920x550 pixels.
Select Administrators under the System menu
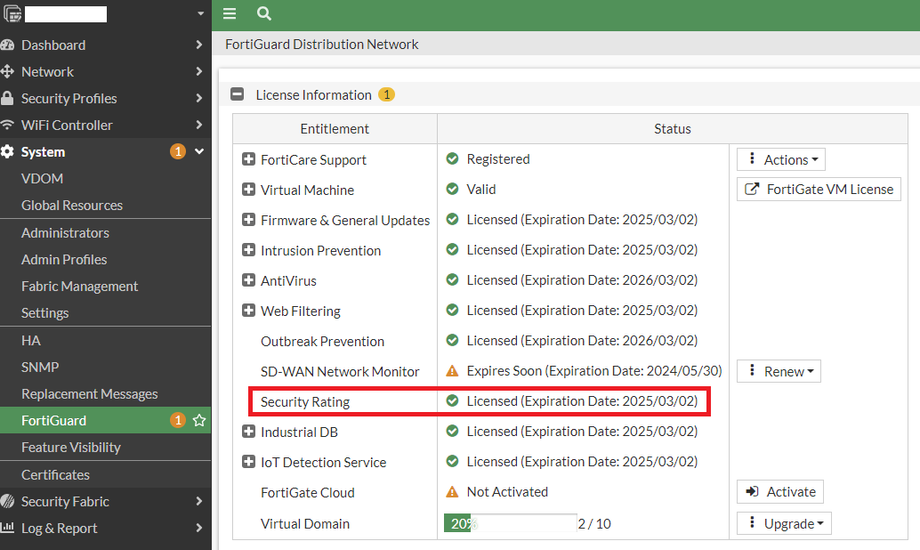click(x=65, y=232)
